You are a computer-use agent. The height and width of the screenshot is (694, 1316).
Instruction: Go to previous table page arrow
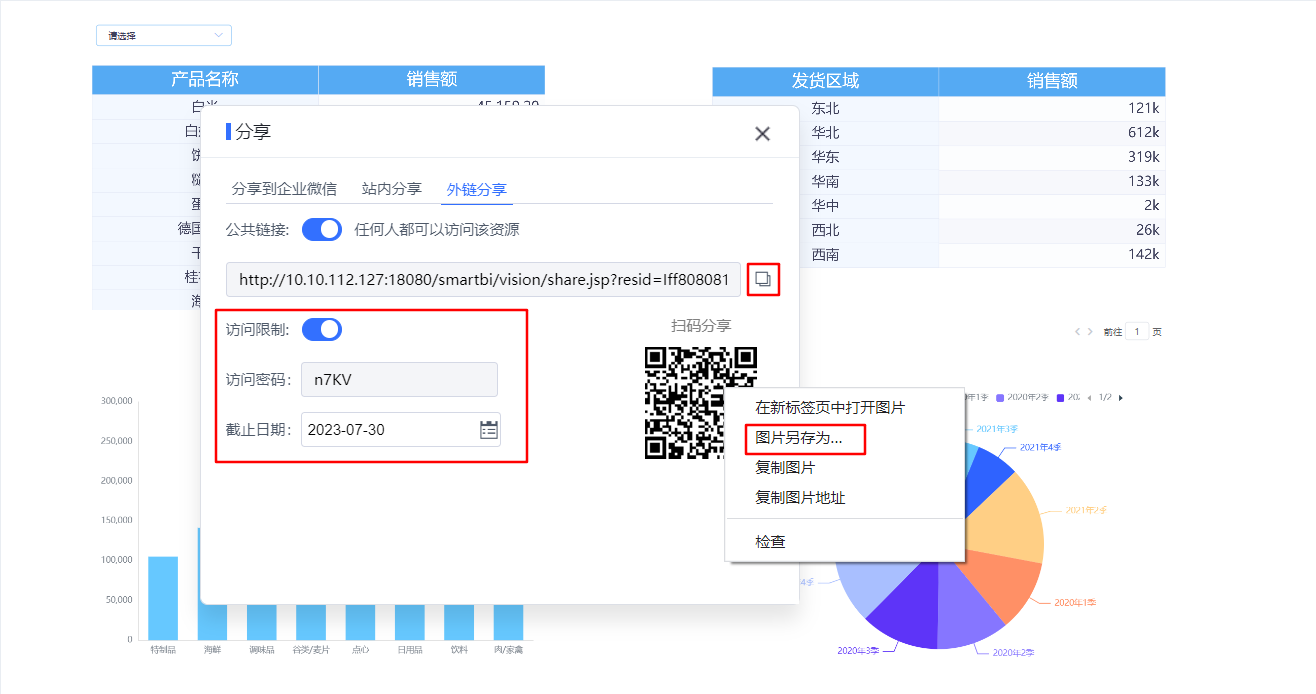click(1078, 331)
